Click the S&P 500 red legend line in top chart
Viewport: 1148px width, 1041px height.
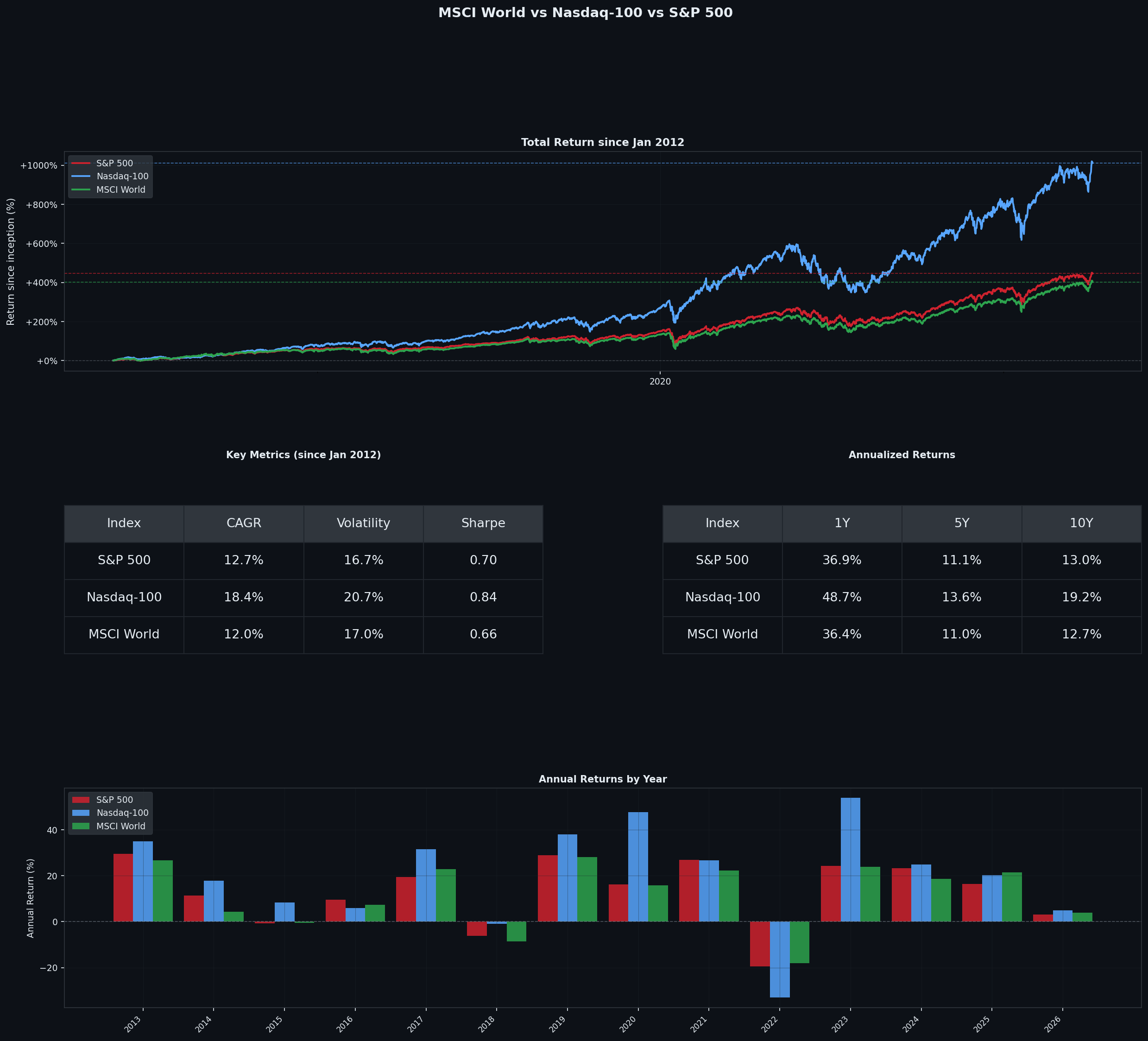click(81, 164)
